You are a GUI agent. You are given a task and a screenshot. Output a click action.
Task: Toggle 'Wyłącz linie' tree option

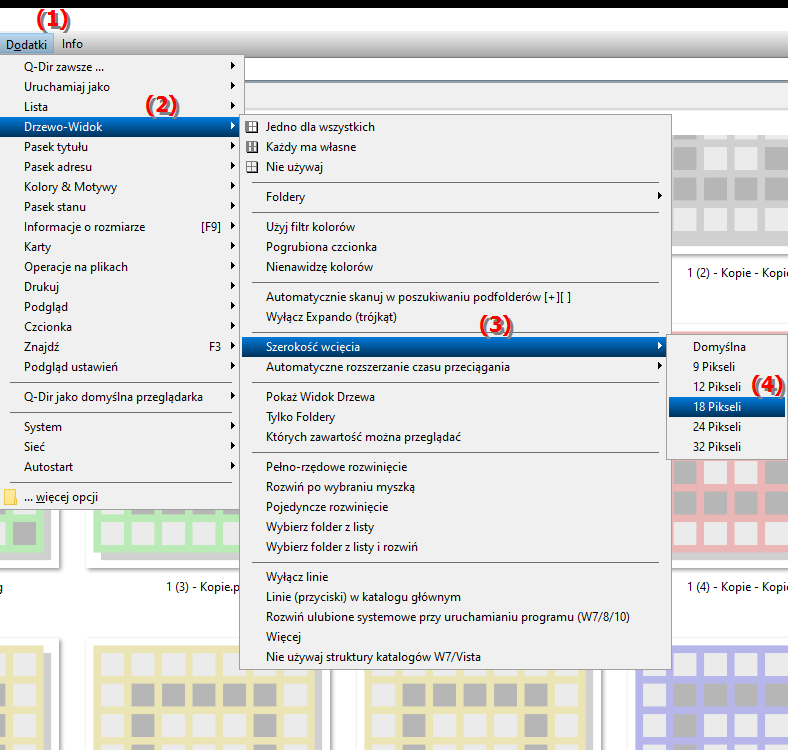296,577
